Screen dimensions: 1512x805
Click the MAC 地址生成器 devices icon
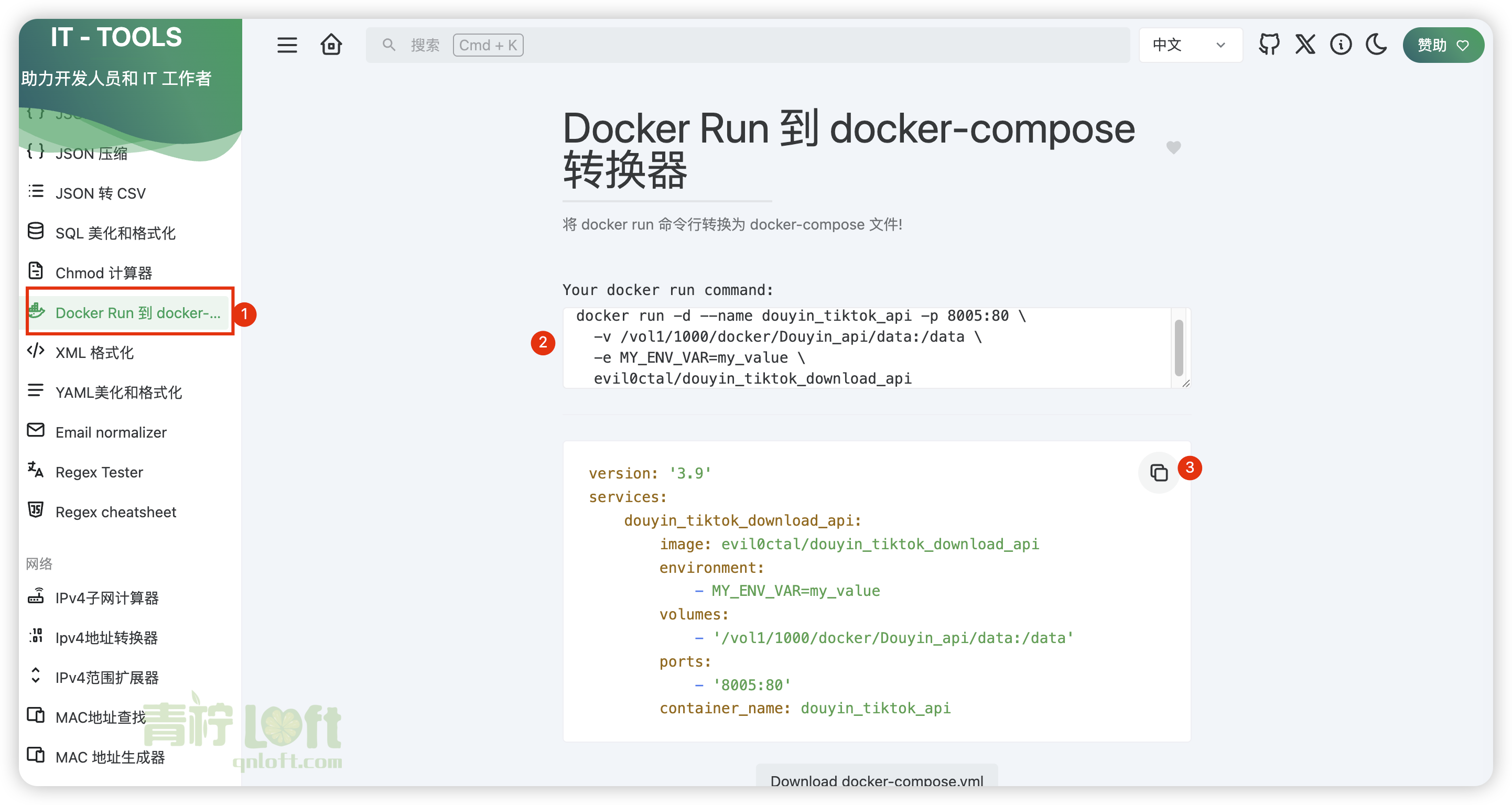(x=36, y=755)
